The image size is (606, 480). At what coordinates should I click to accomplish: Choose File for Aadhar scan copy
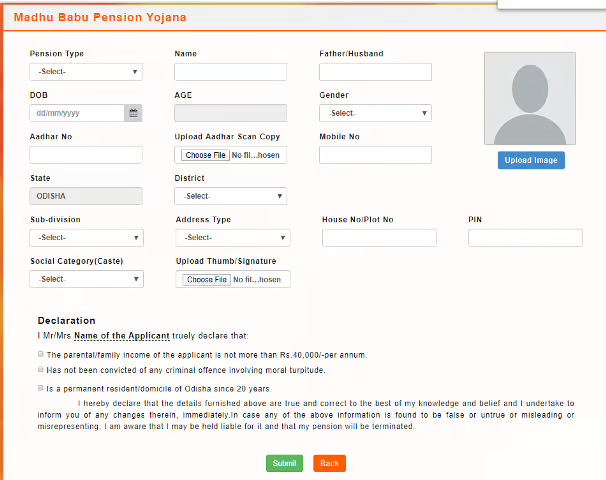click(206, 155)
